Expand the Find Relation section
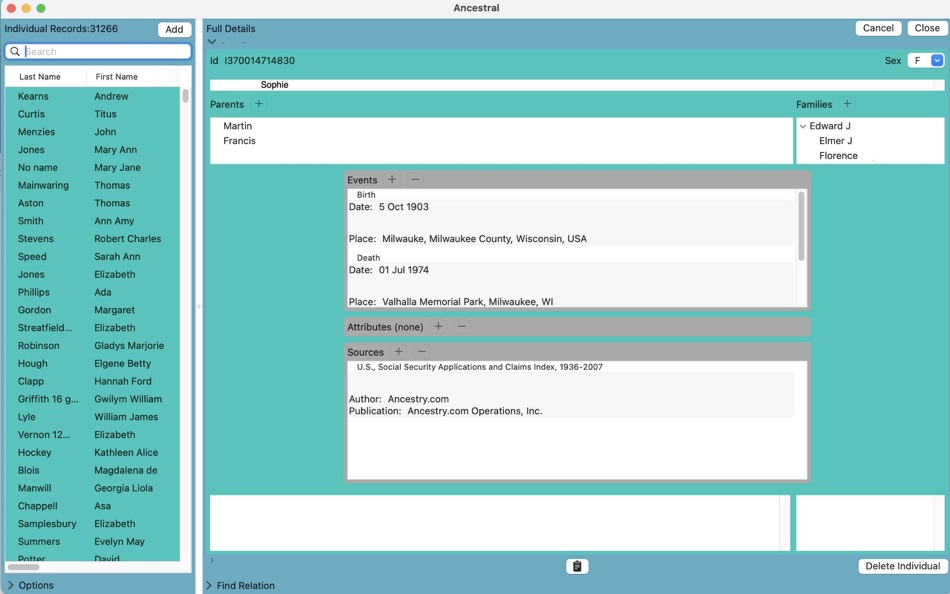Viewport: 950px width, 594px height. point(208,586)
